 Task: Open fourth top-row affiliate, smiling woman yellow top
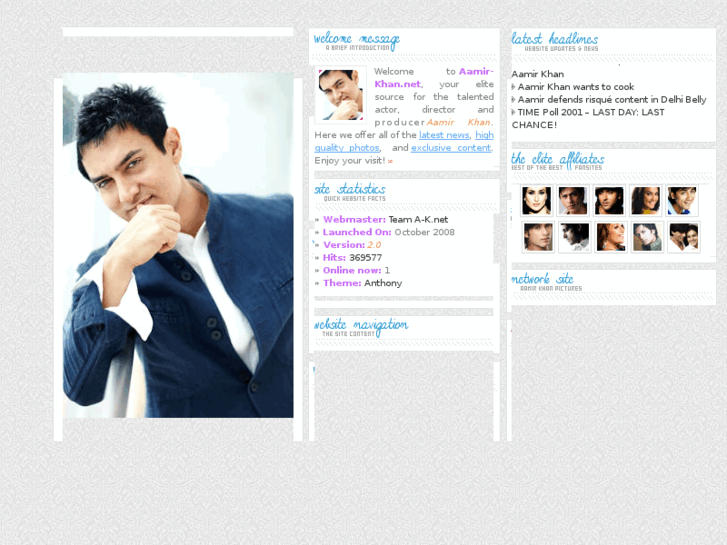[x=645, y=200]
